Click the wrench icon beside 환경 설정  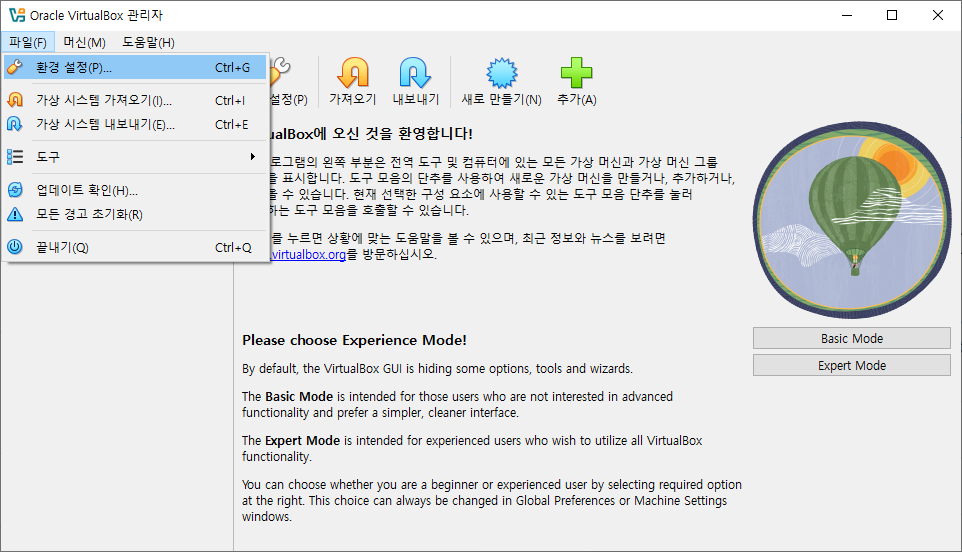tap(15, 67)
